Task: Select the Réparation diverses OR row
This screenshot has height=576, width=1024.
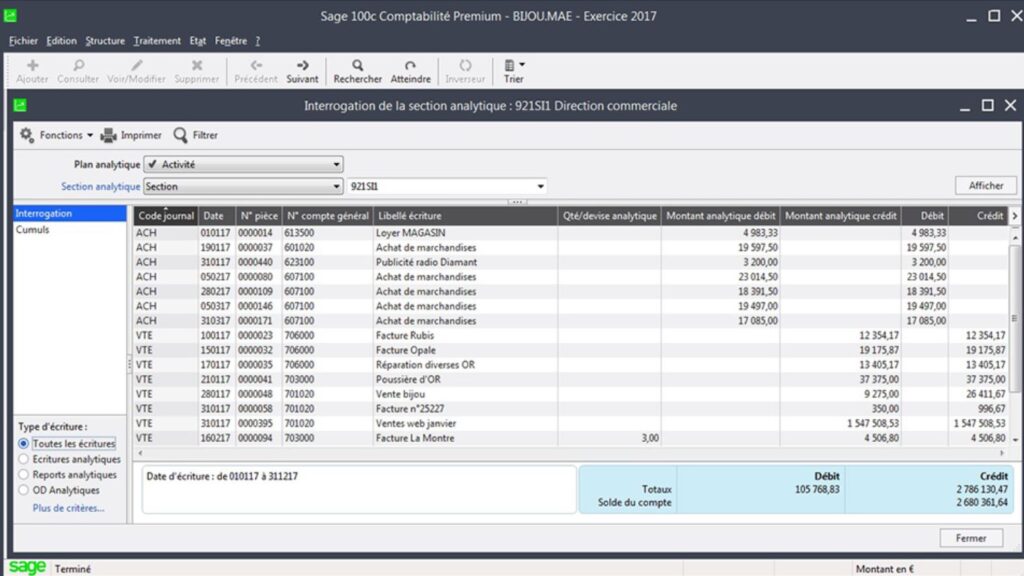Action: click(571, 364)
